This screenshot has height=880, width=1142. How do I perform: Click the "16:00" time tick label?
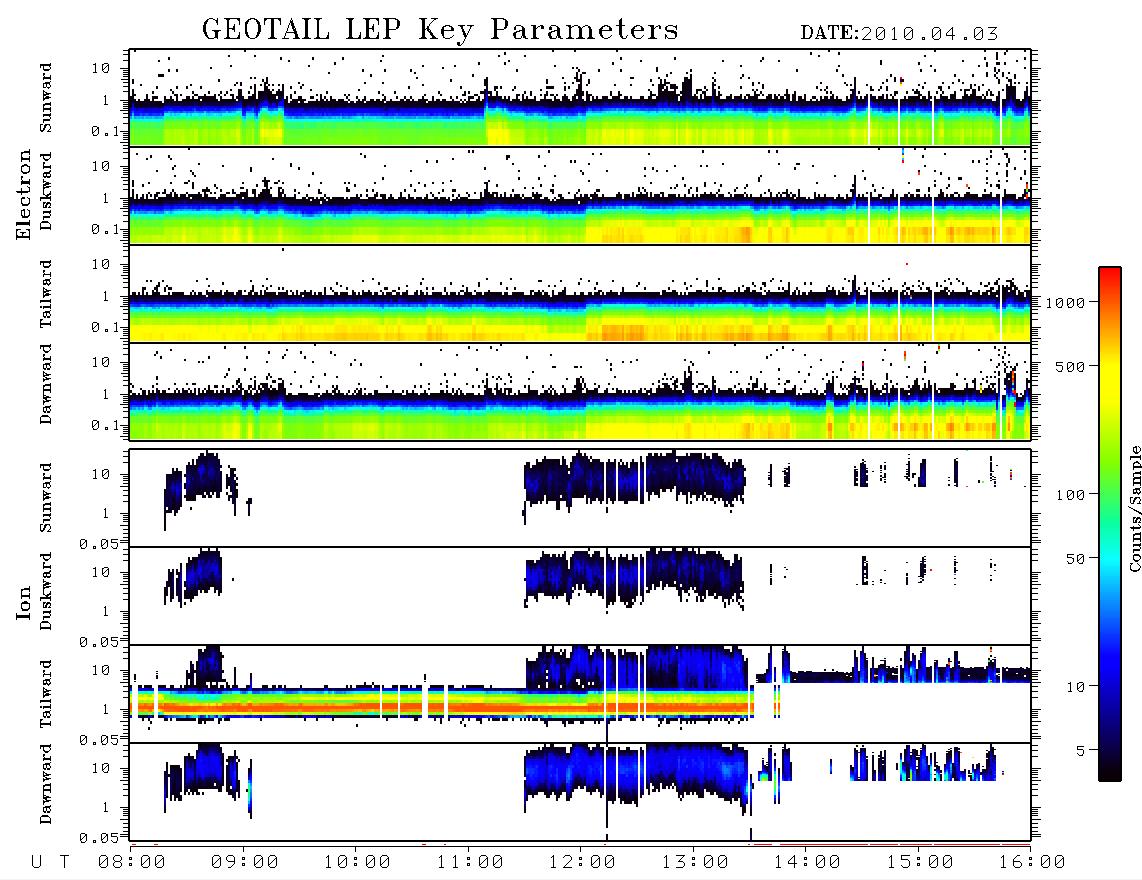click(x=1032, y=863)
